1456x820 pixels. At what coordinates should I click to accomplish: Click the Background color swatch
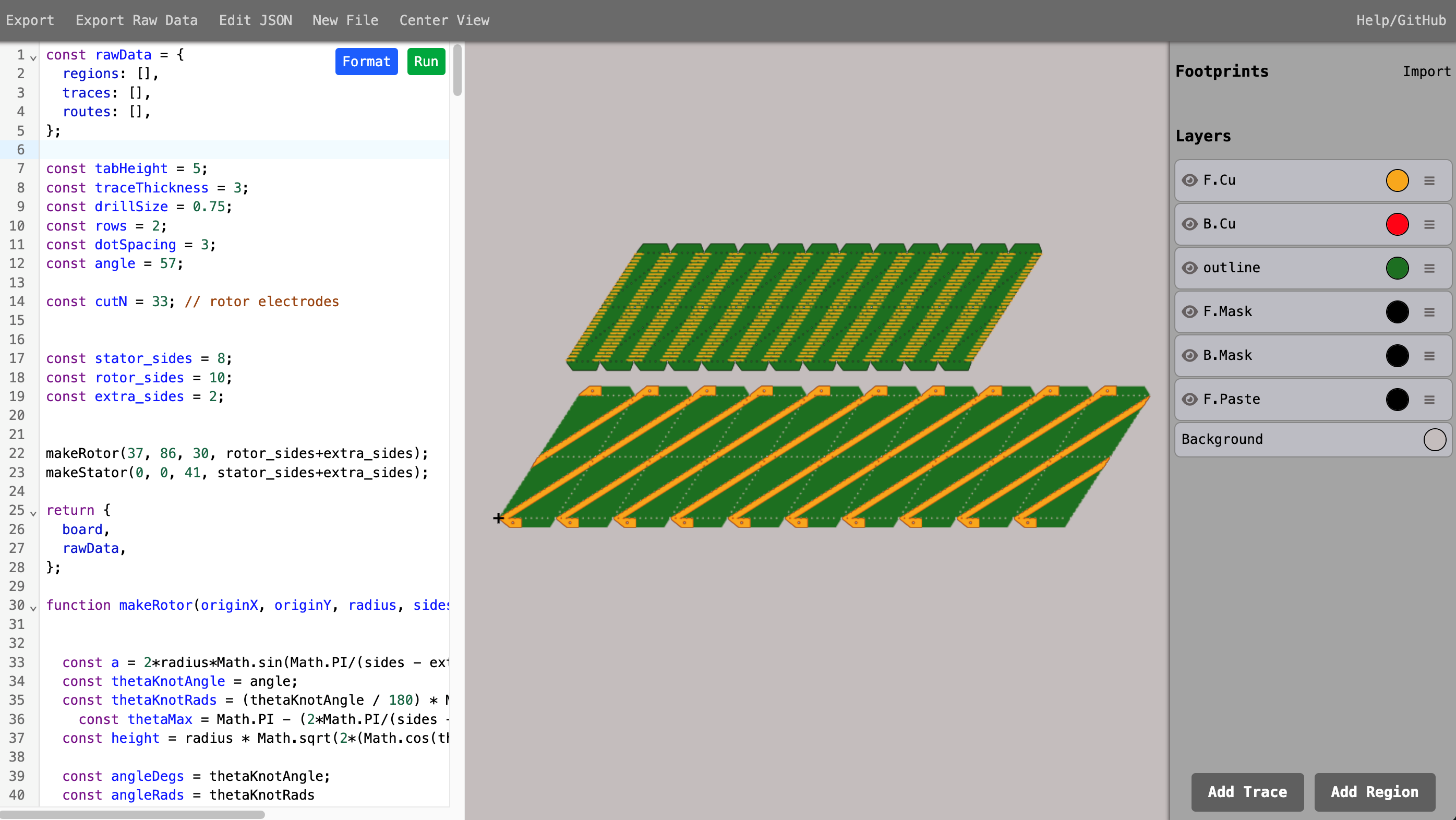1434,439
